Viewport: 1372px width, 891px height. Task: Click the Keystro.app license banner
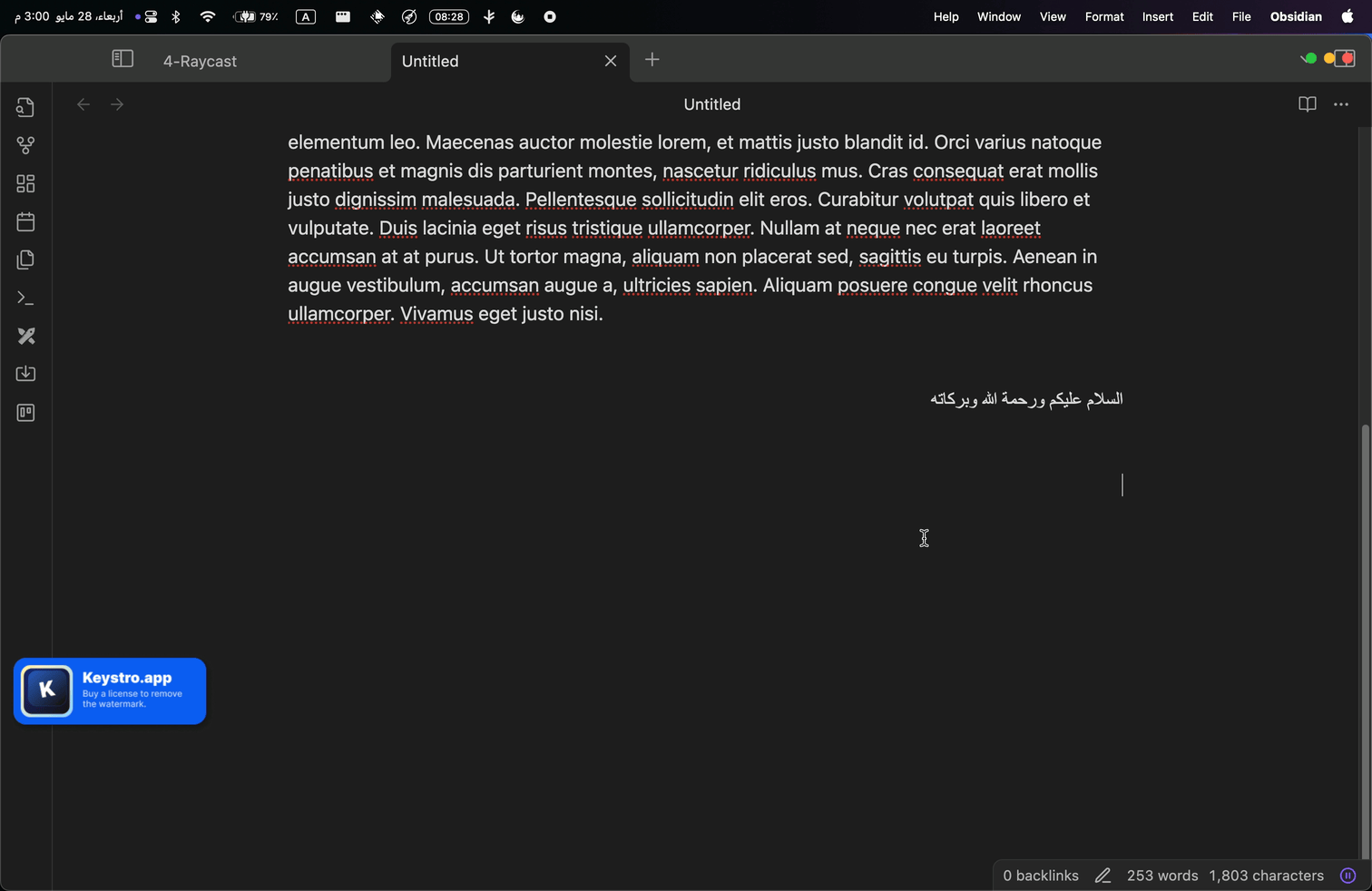[x=109, y=690]
